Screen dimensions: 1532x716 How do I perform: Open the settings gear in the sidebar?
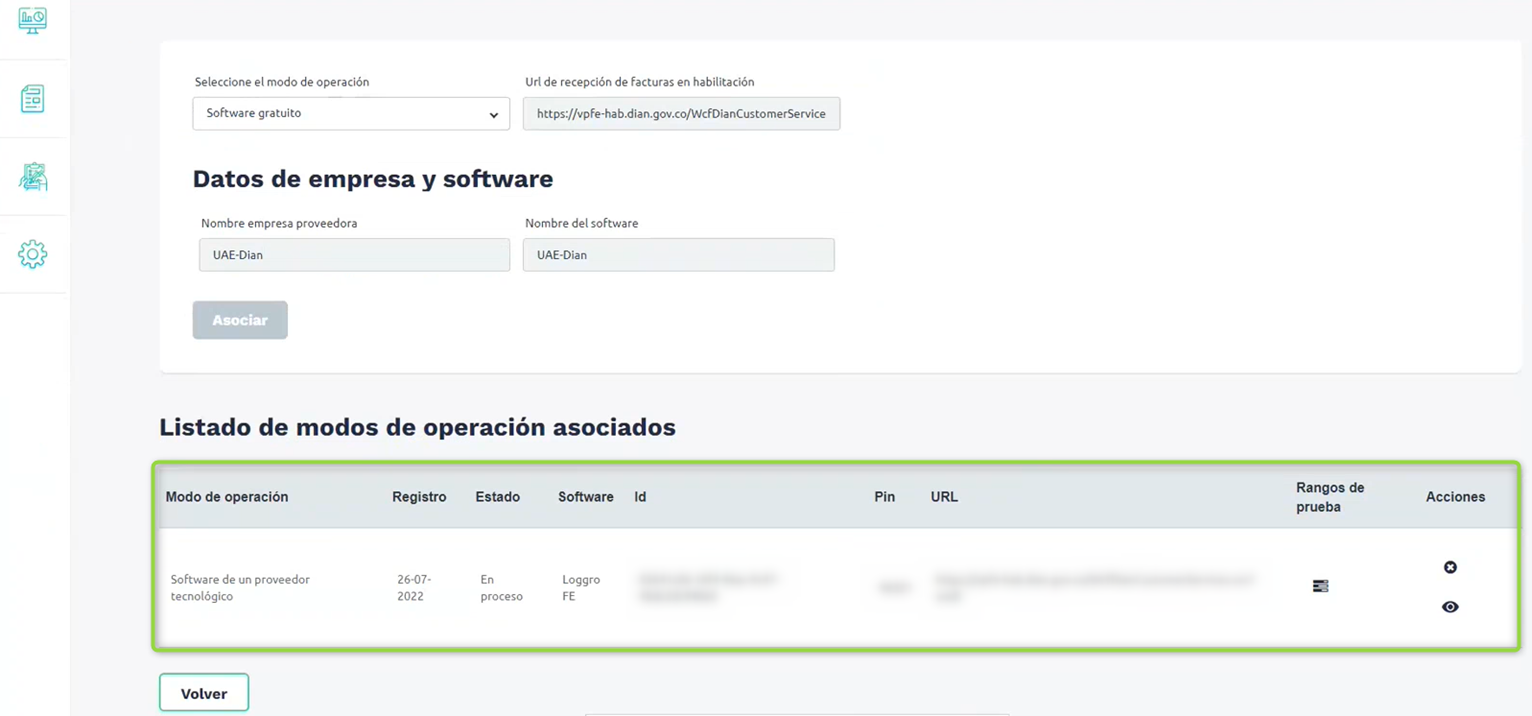(32, 254)
